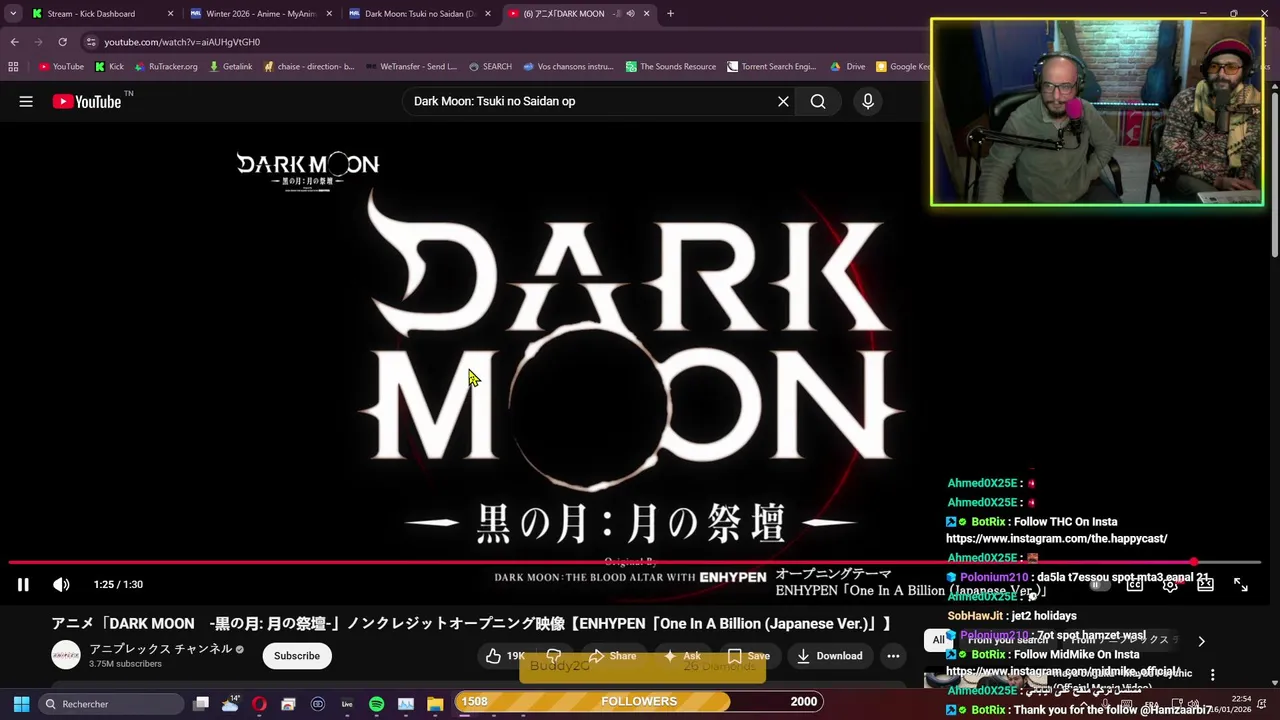
Task: Mute the video volume
Action: pyautogui.click(x=61, y=585)
